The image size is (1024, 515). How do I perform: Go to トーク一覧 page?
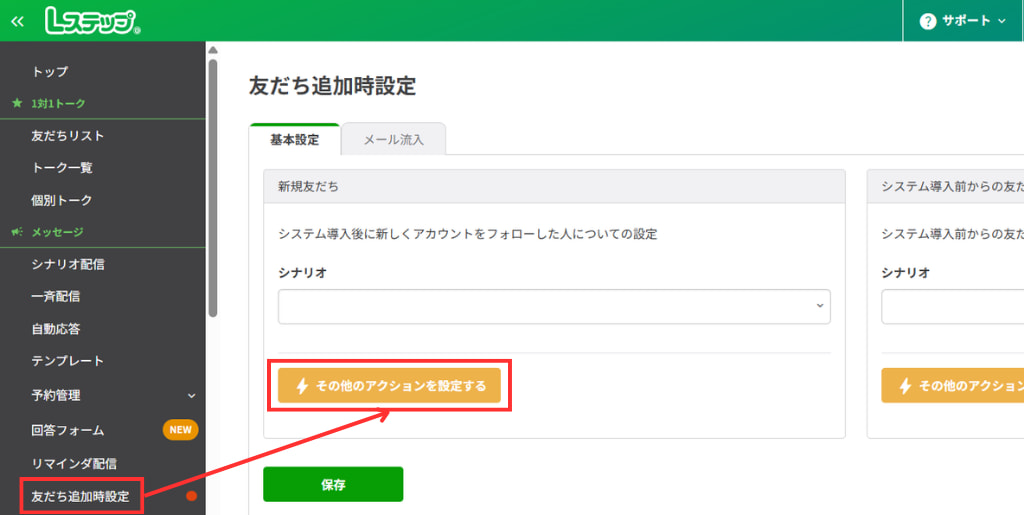click(62, 168)
